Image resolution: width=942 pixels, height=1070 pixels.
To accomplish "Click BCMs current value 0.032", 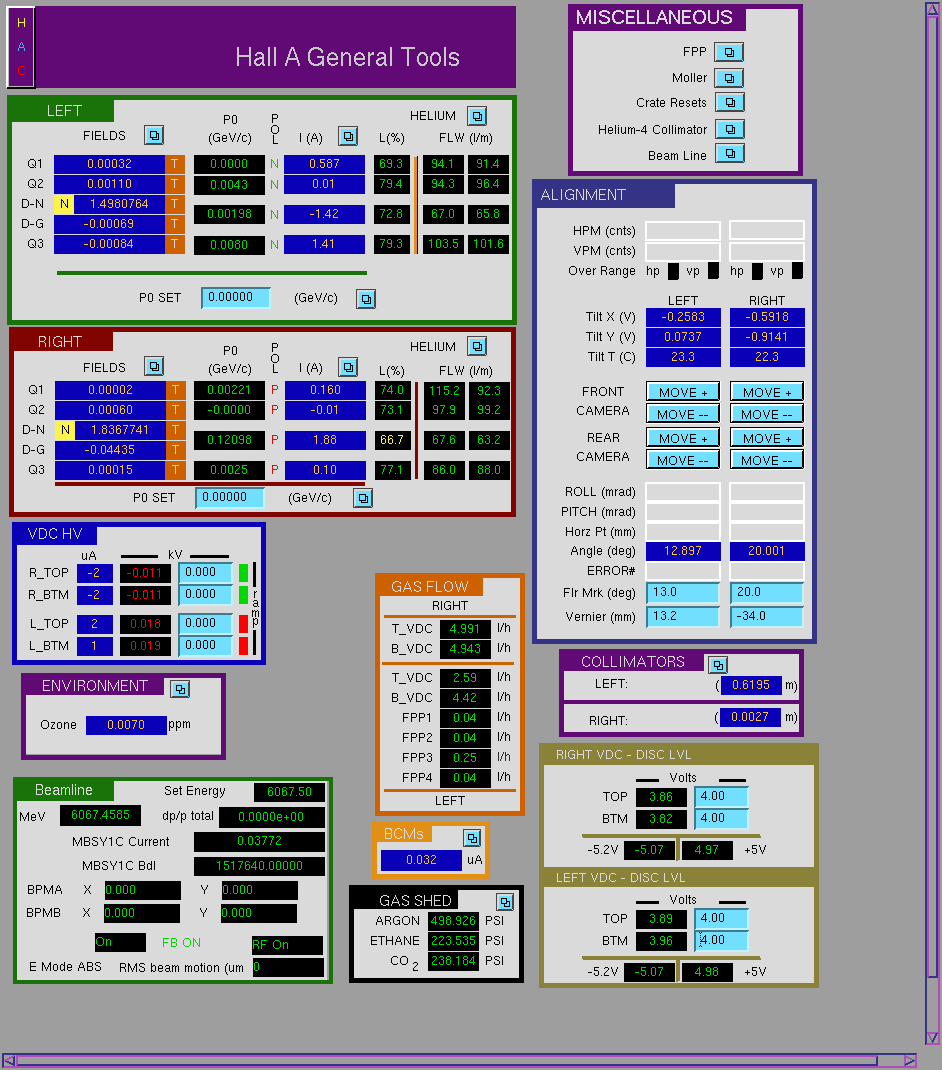I will click(x=421, y=860).
